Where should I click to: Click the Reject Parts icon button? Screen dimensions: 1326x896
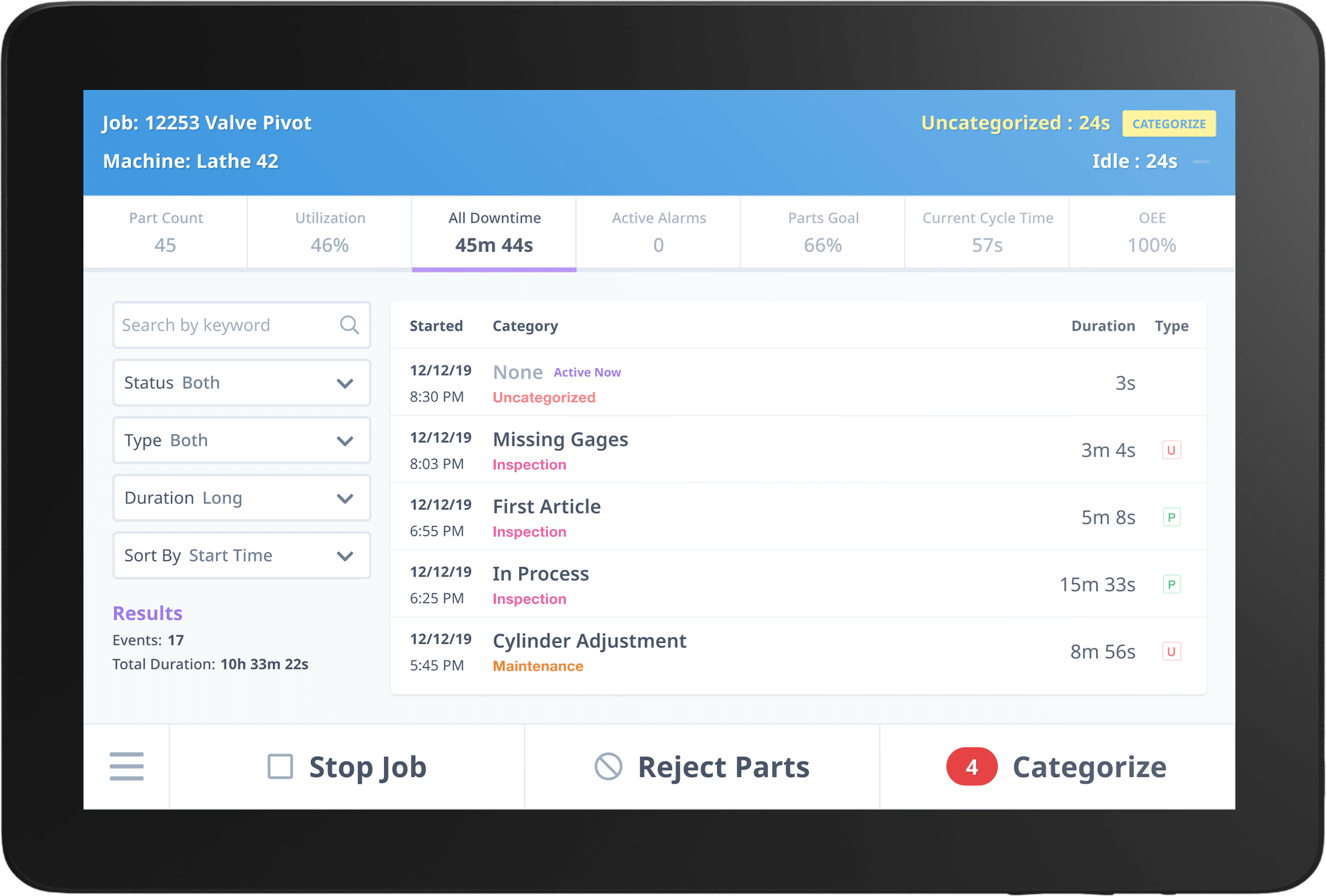pyautogui.click(x=610, y=766)
